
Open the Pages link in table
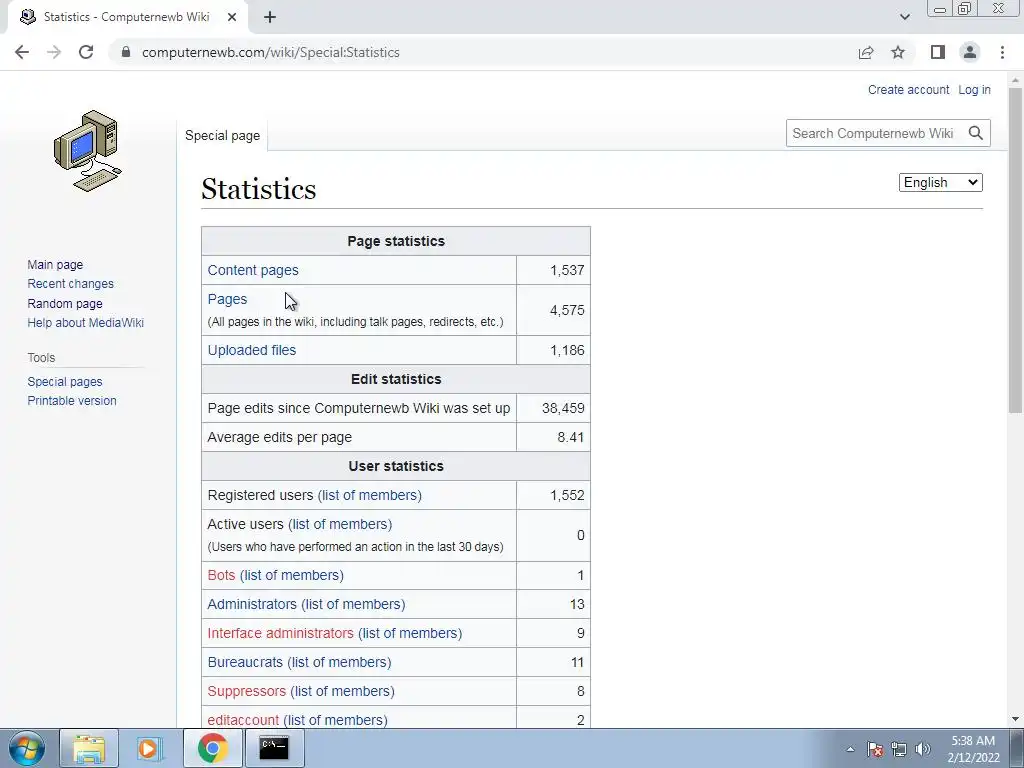pyautogui.click(x=227, y=299)
